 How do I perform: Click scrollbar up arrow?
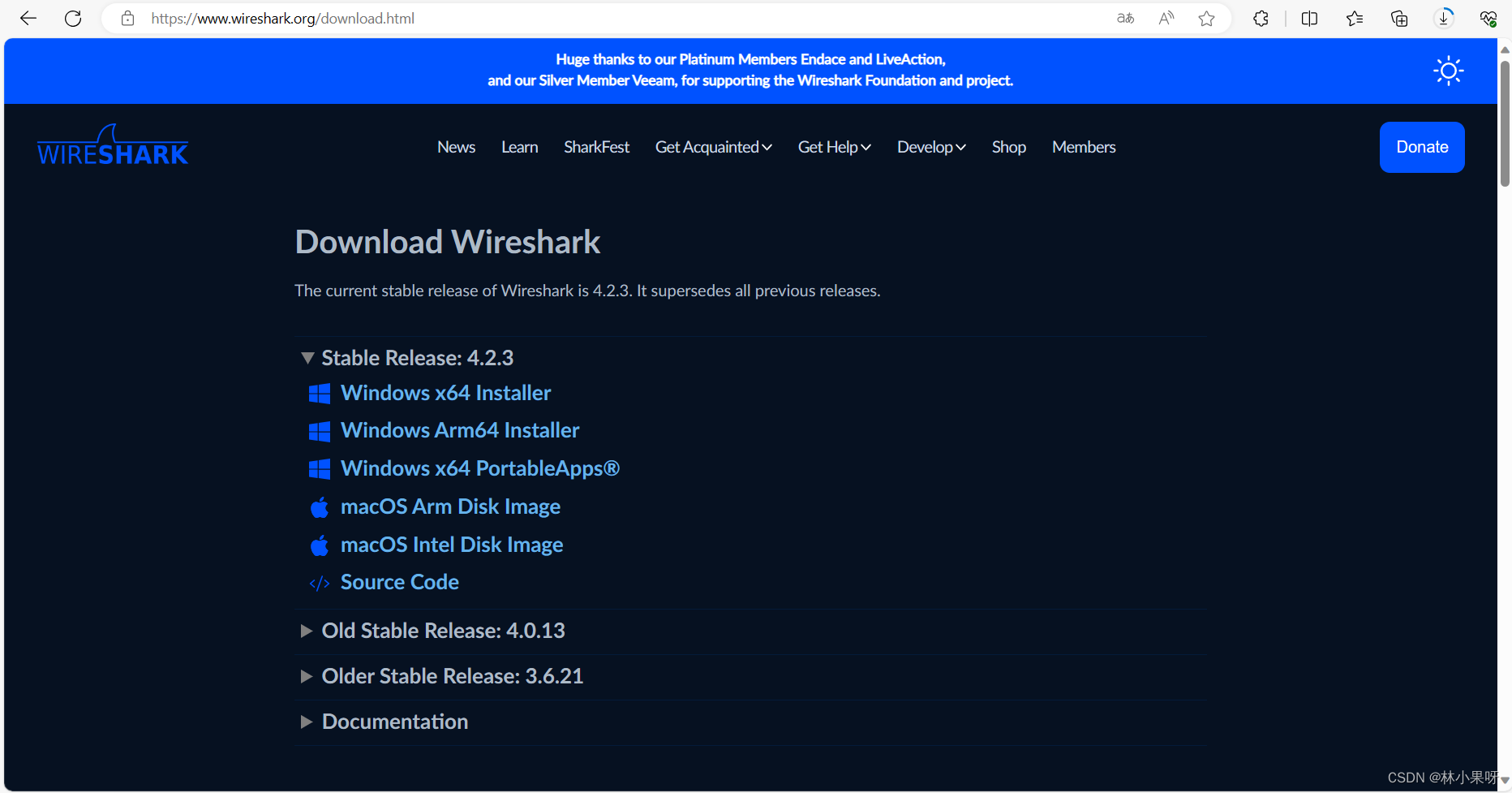[1505, 50]
